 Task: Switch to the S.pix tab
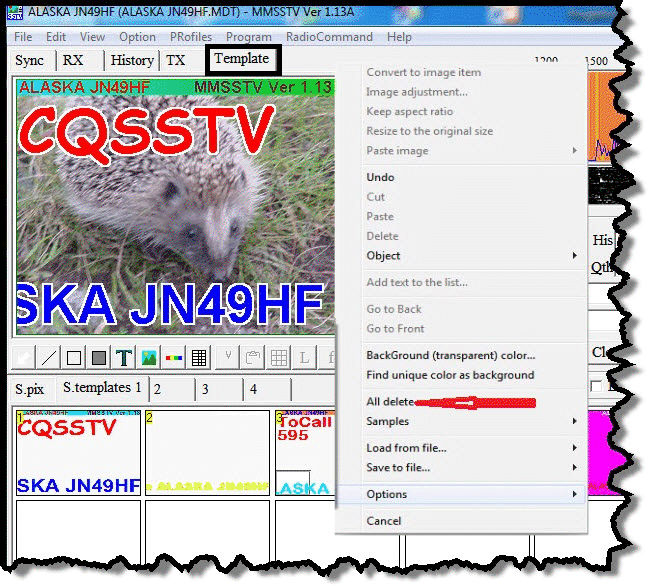pos(29,389)
